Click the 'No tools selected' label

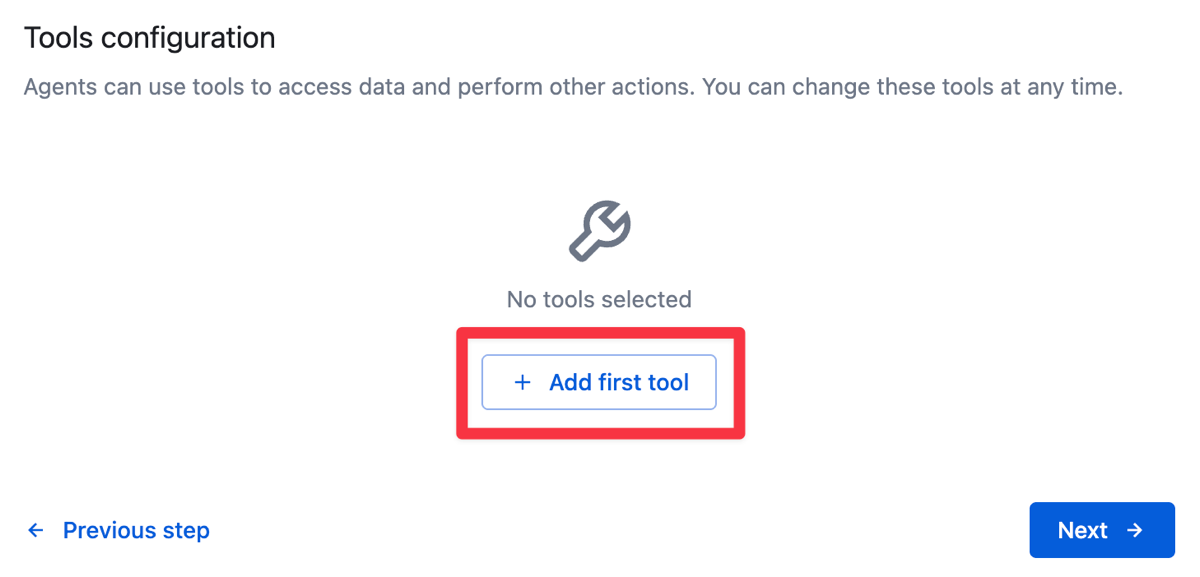tap(599, 299)
